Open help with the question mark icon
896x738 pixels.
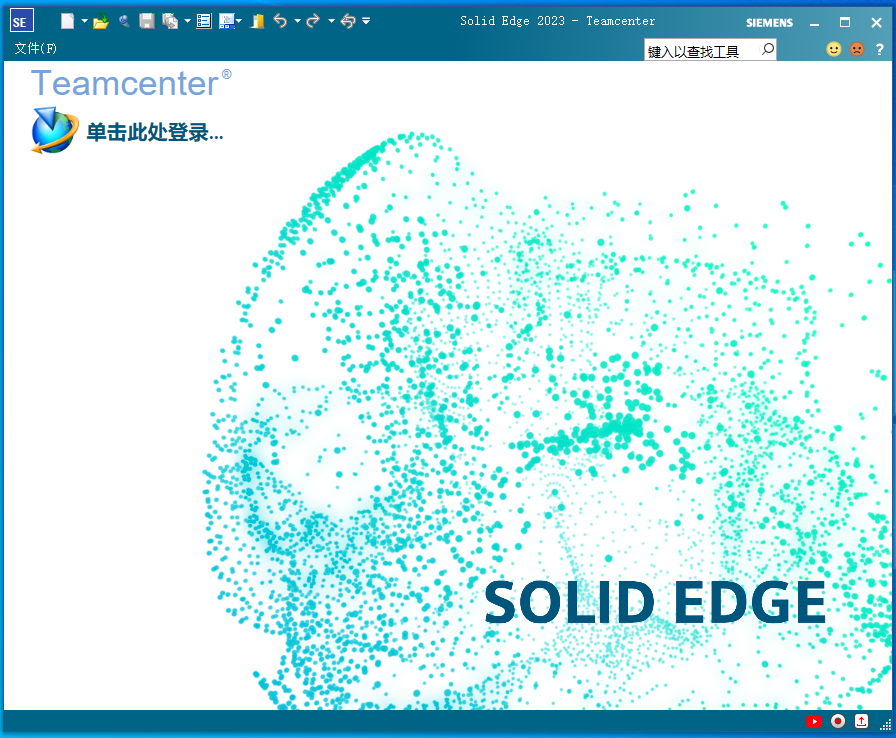[880, 49]
